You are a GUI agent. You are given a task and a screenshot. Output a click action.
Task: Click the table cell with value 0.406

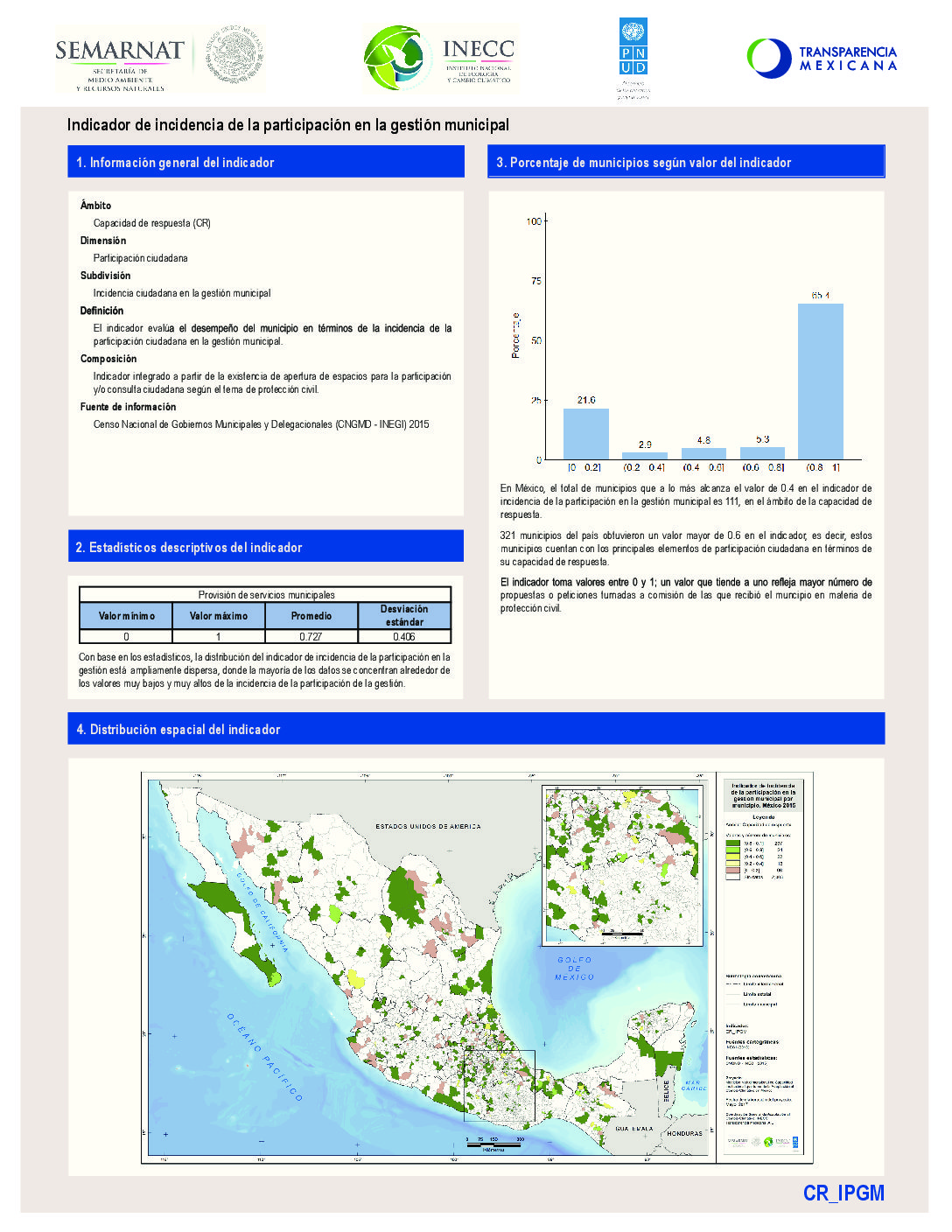pos(404,637)
